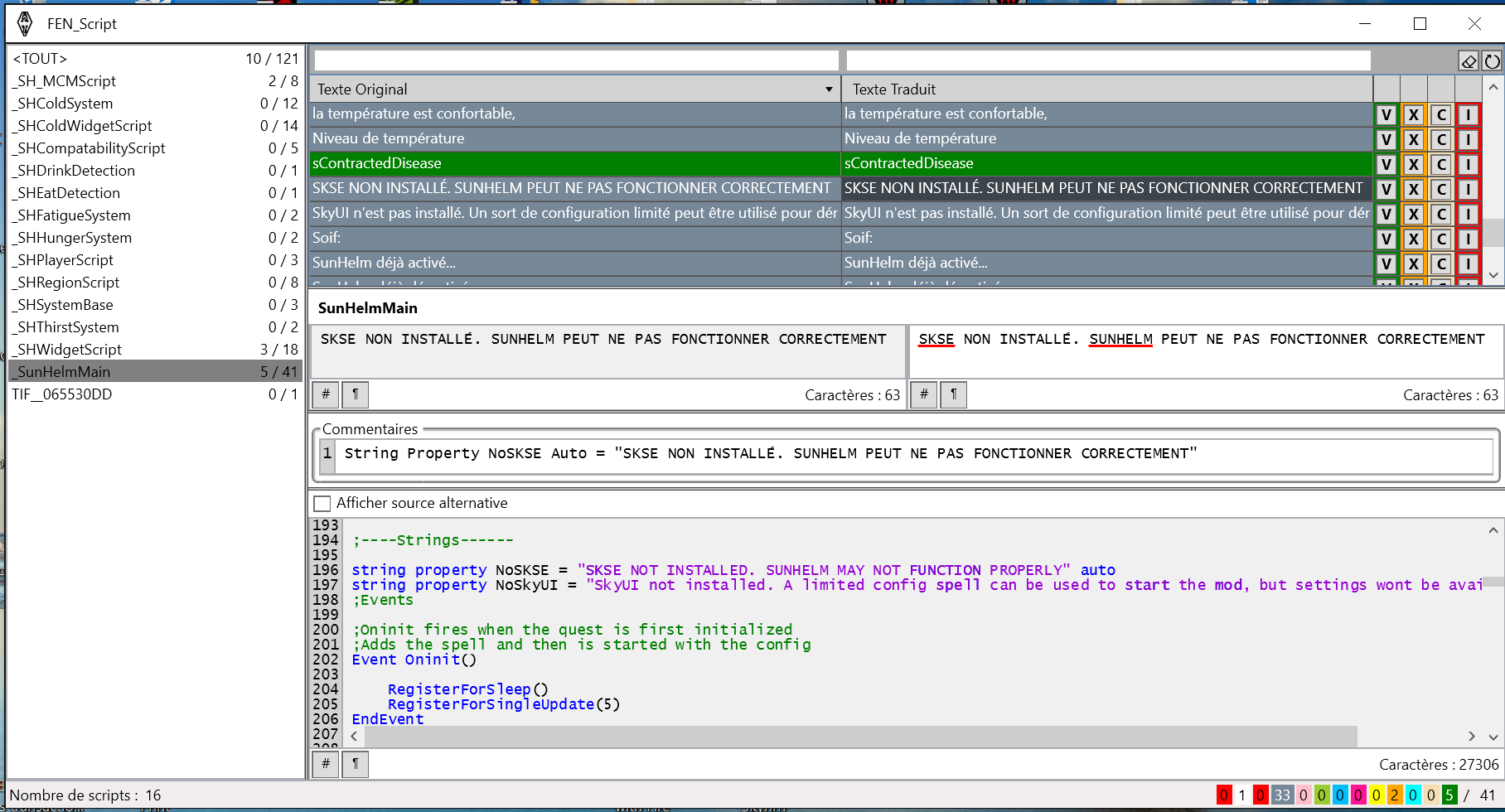Click the green V button on the sContractedDisease row
The width and height of the screenshot is (1505, 812).
coord(1386,165)
